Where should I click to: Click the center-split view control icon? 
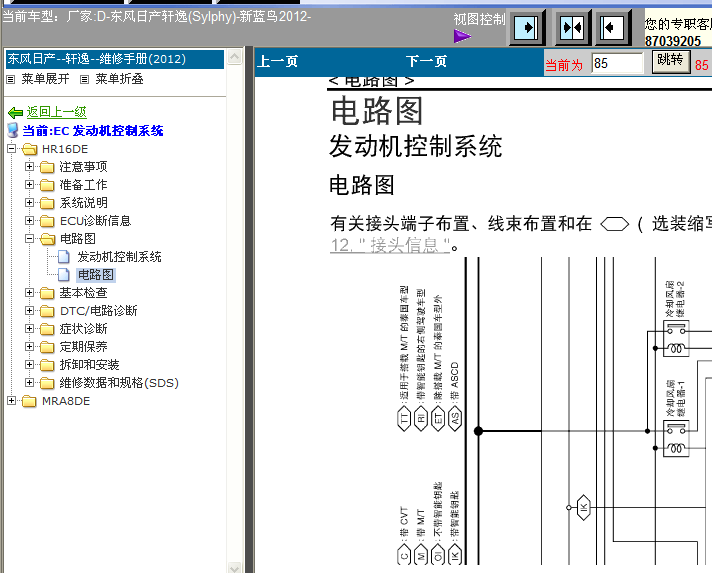click(573, 28)
